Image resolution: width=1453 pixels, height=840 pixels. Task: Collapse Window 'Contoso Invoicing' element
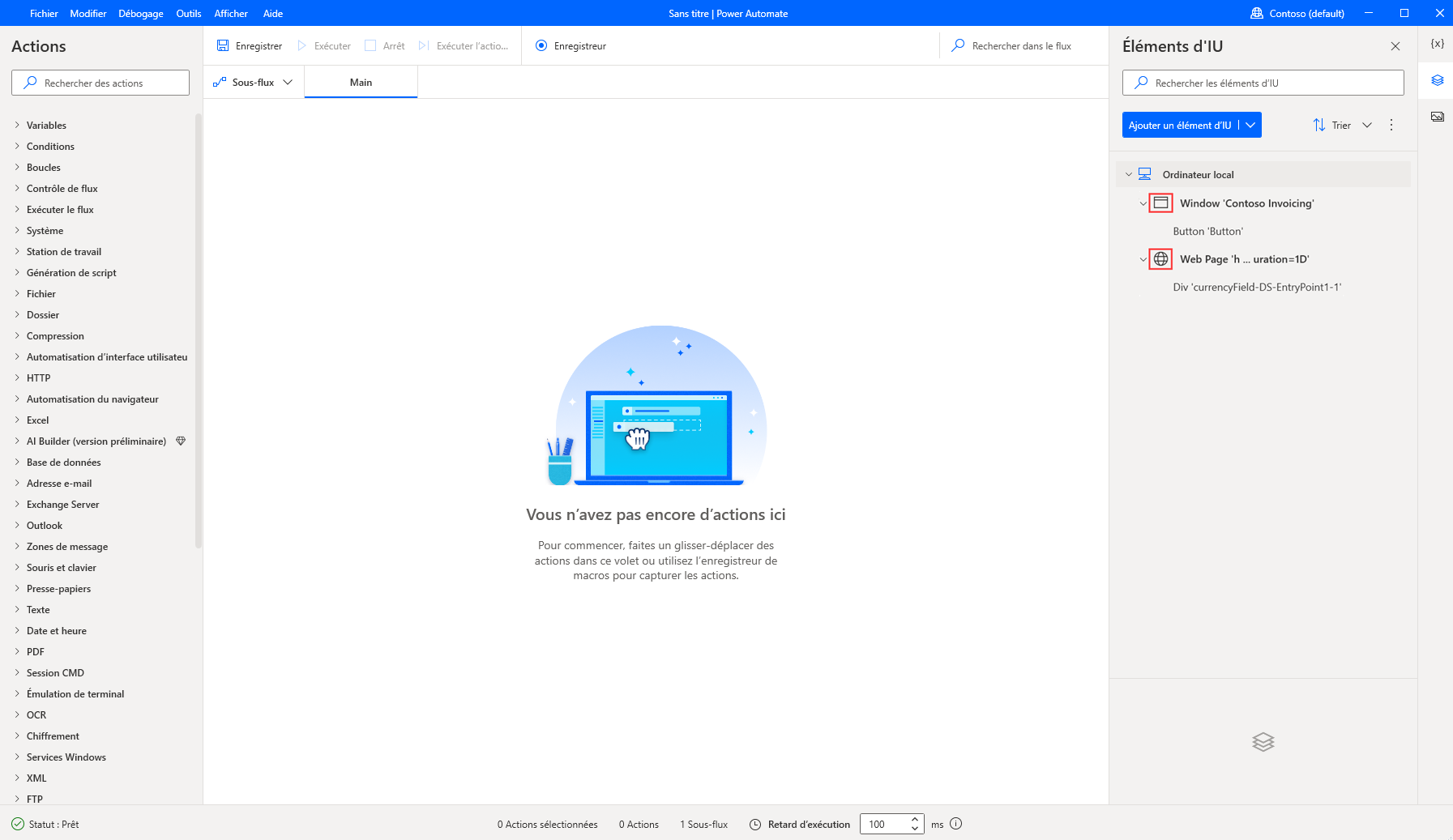1142,203
